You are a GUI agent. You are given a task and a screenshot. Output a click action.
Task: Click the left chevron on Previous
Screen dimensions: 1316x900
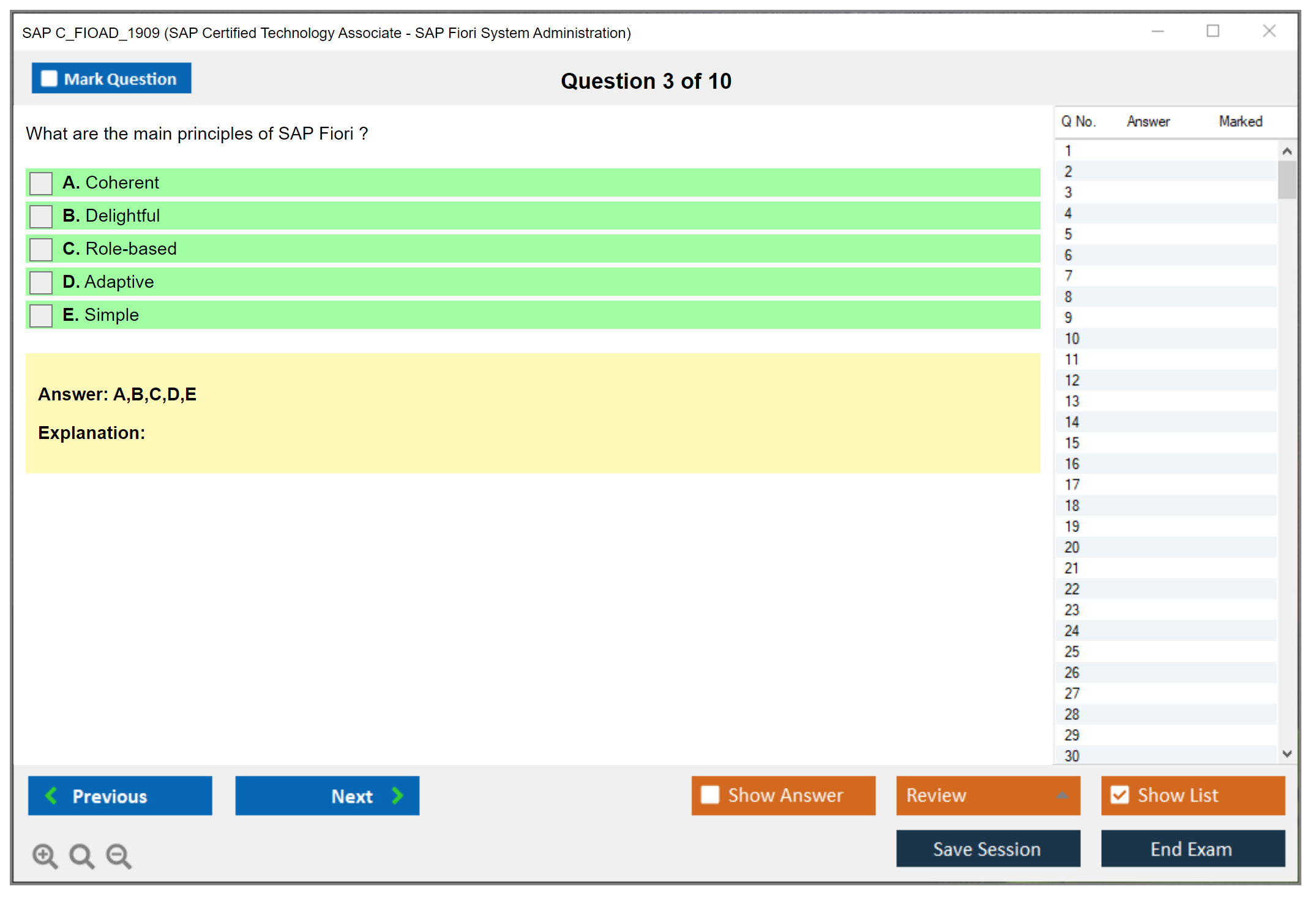[x=51, y=795]
